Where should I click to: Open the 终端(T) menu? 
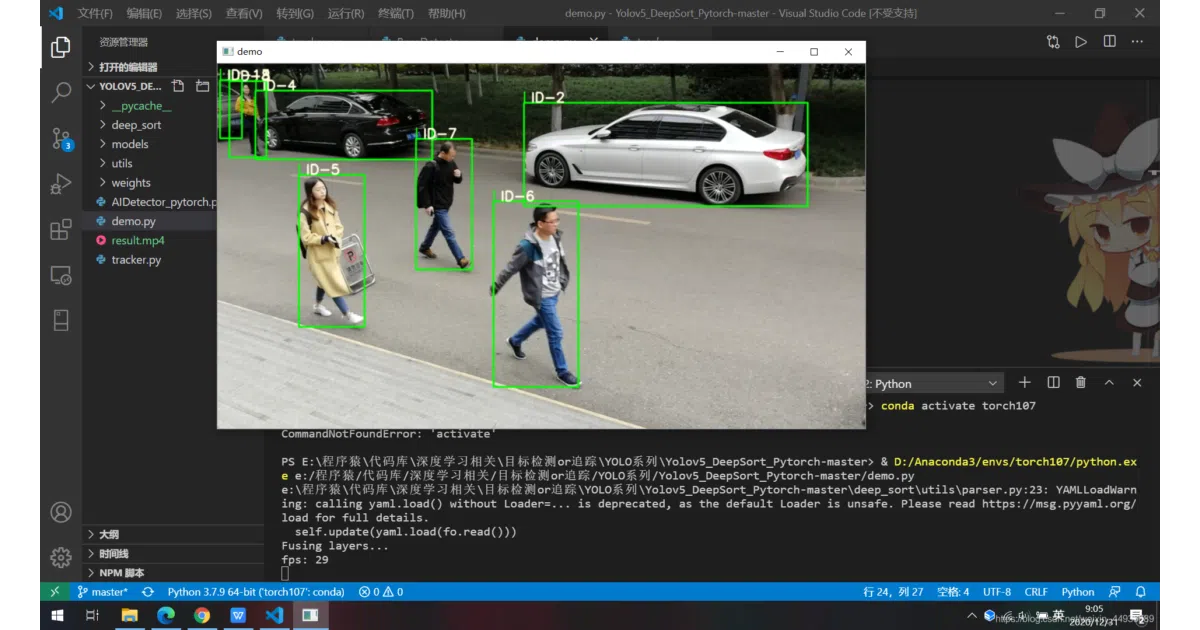(x=396, y=13)
